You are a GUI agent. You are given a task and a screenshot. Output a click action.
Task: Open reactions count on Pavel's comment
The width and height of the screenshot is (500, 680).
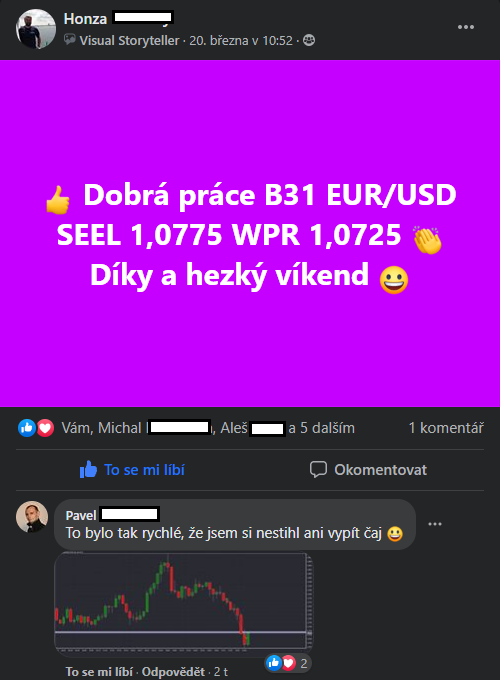click(288, 663)
